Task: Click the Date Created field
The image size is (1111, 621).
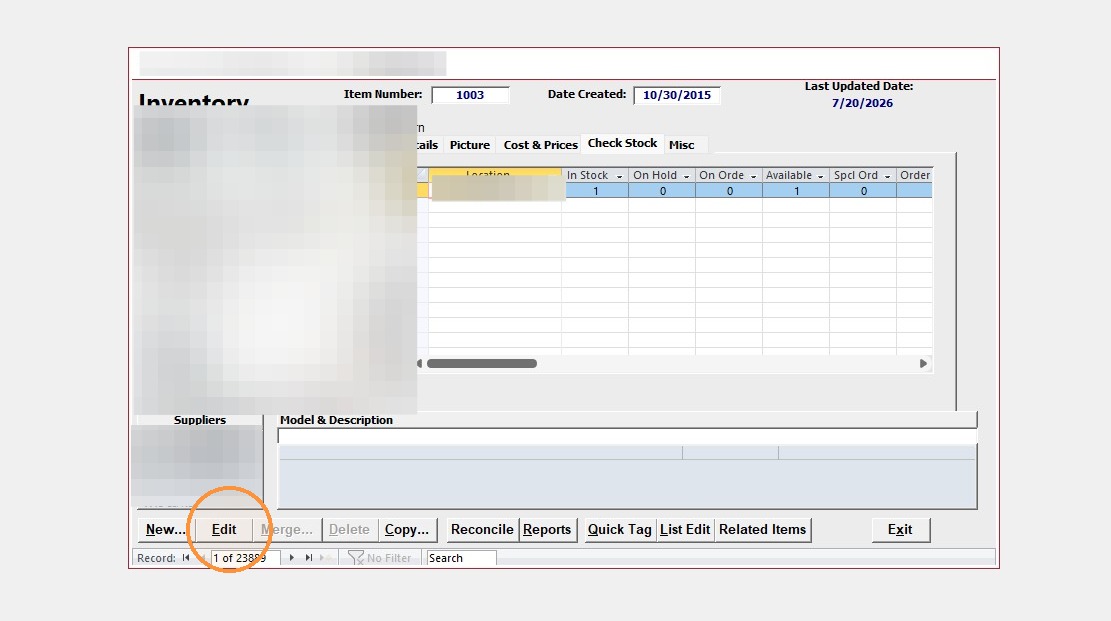Action: tap(677, 95)
